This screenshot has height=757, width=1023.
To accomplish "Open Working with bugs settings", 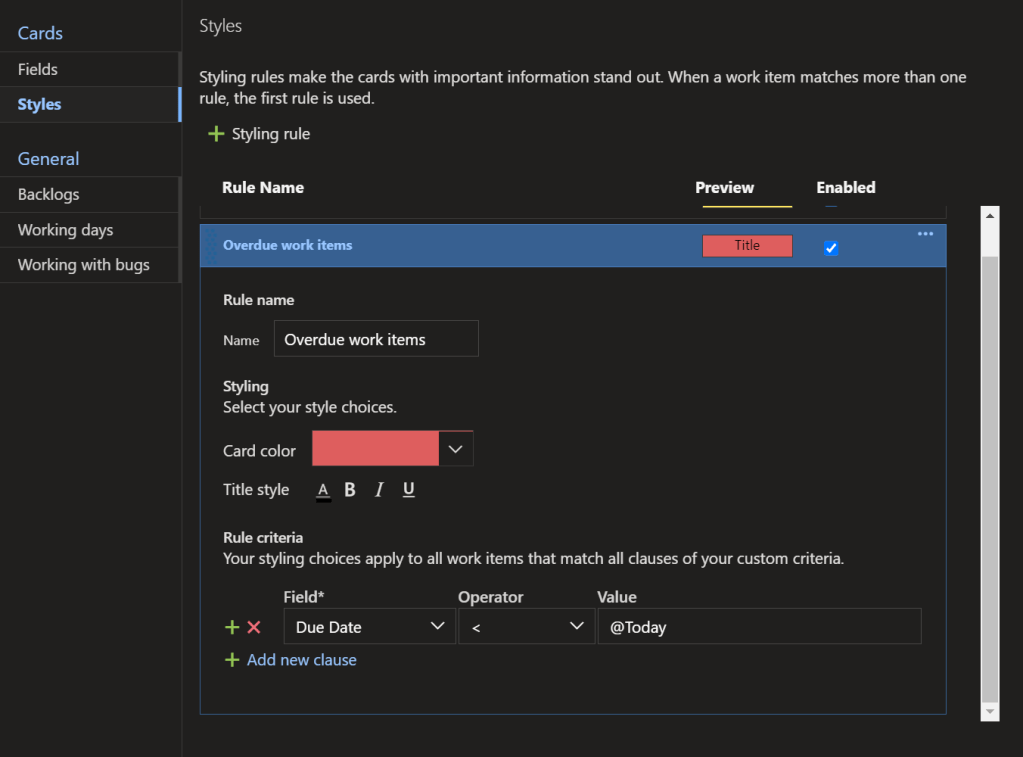I will 83,265.
